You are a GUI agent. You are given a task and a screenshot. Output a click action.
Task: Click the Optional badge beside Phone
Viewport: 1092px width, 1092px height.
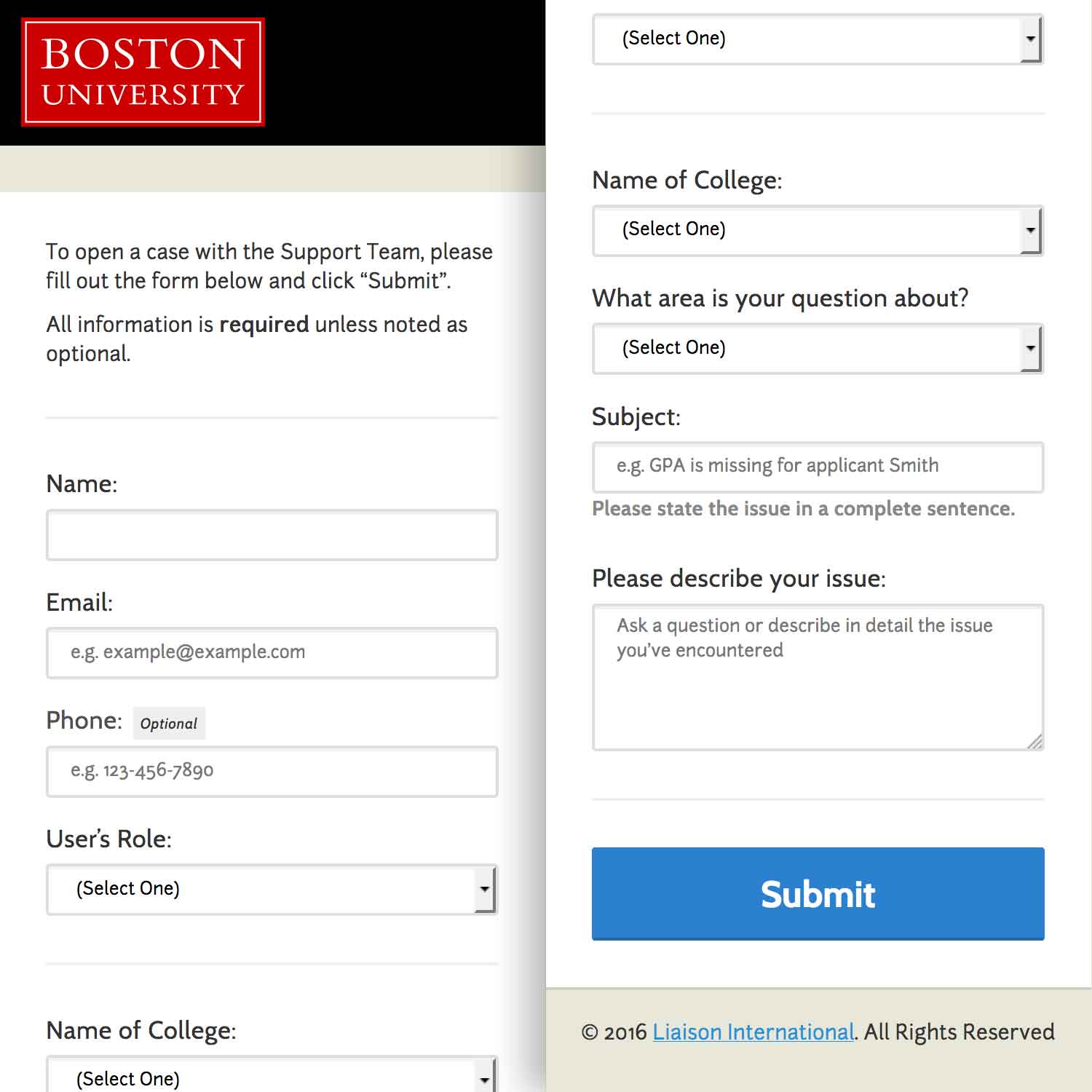169,724
